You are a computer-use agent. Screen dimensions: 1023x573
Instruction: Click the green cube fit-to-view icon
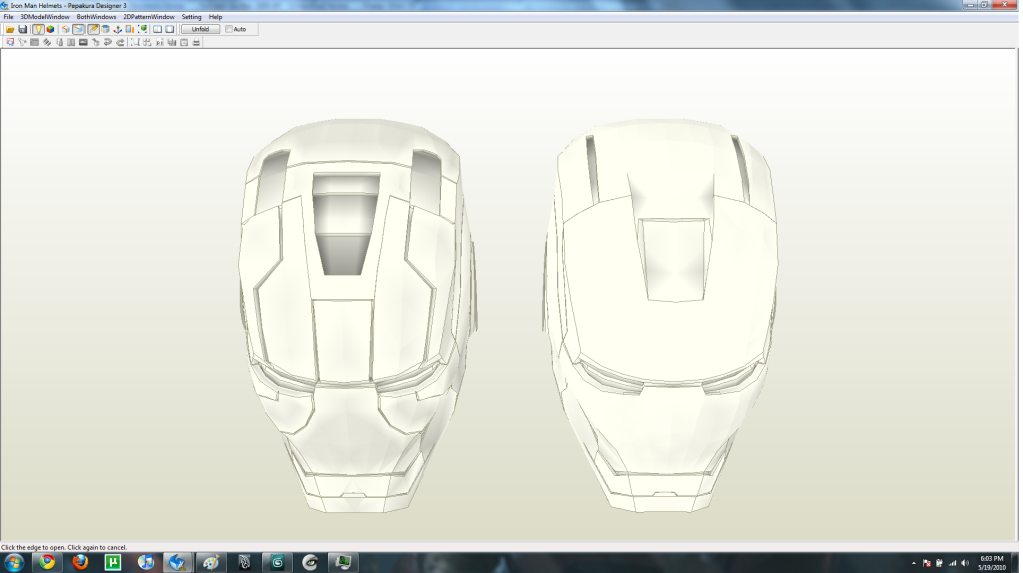click(143, 29)
